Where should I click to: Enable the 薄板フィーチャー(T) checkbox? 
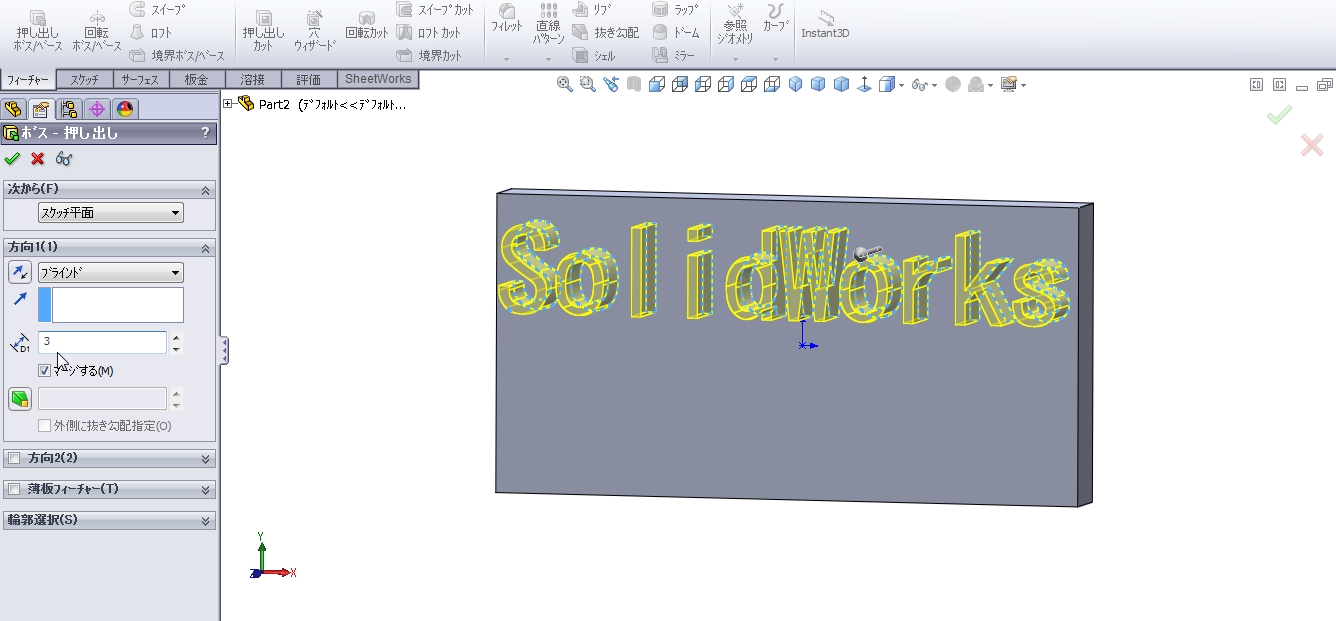14,489
